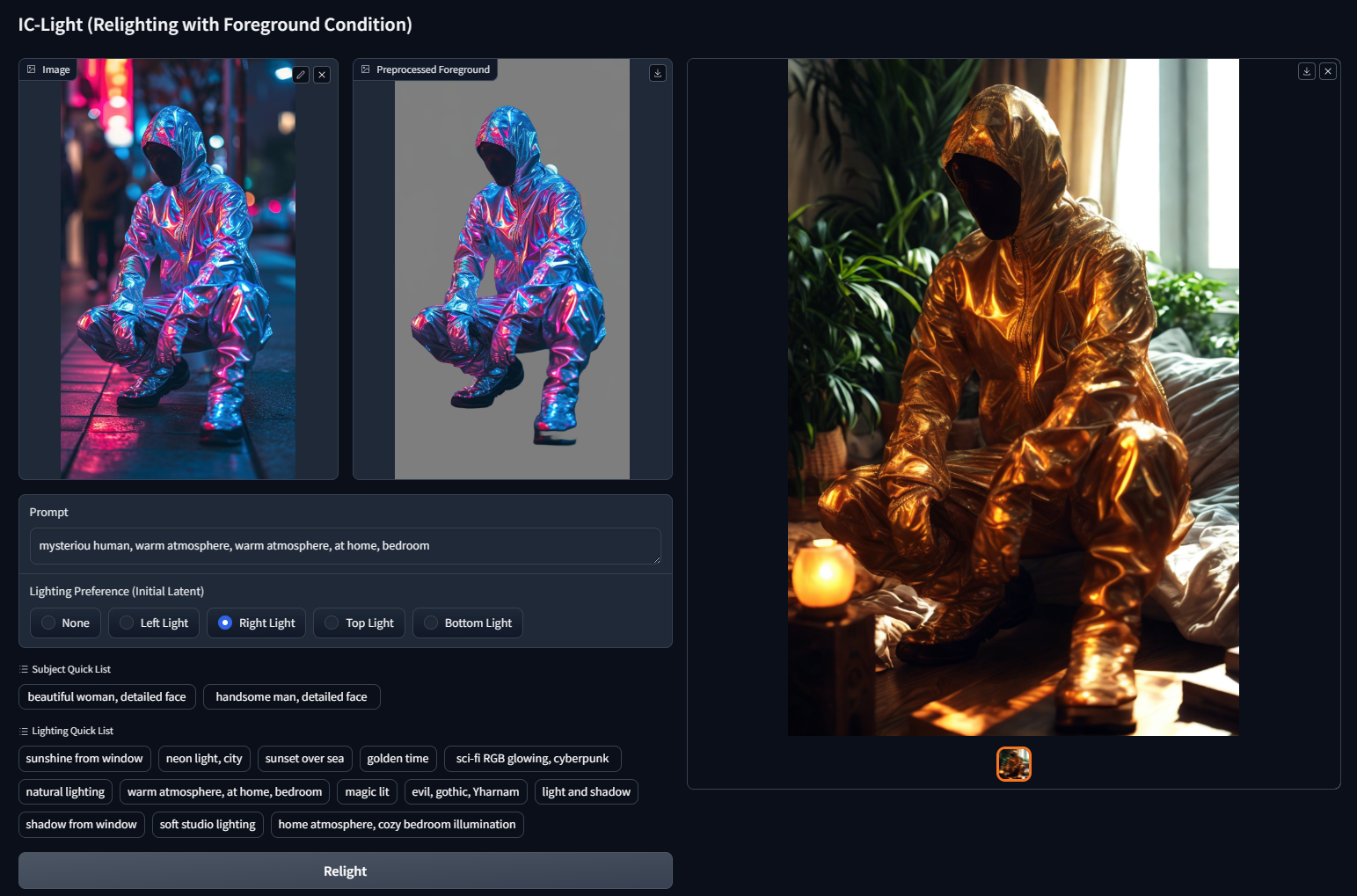Select the Left Light option
This screenshot has height=896, width=1357.
[x=154, y=623]
